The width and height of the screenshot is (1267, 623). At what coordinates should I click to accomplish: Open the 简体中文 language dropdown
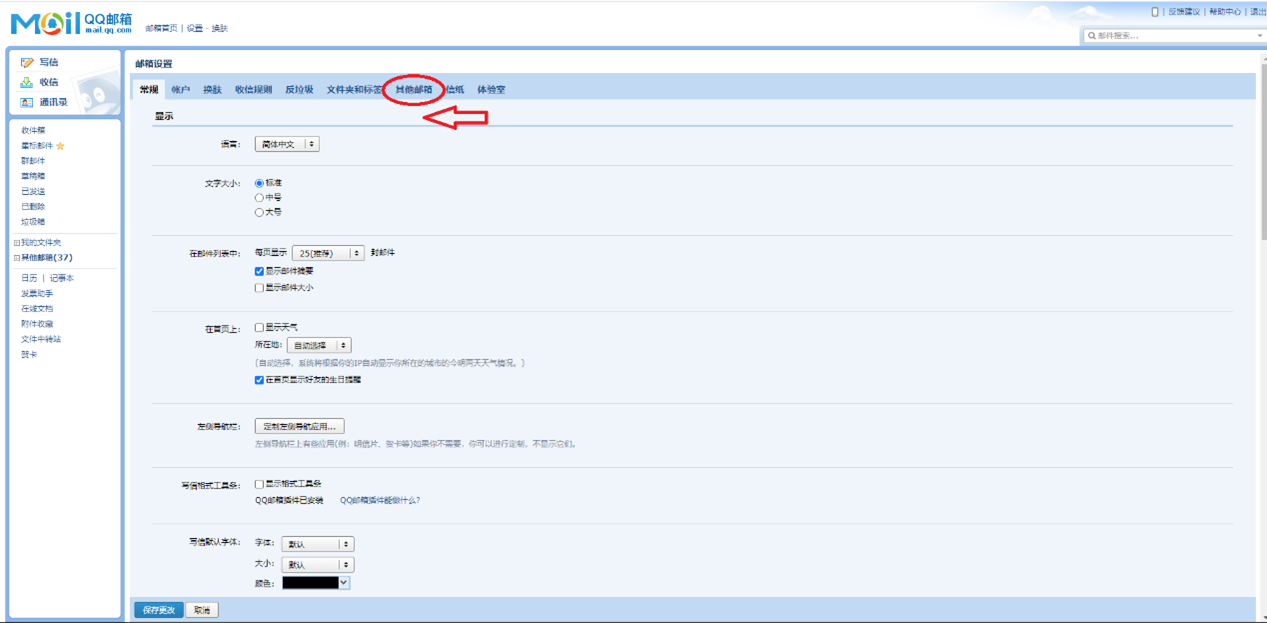pos(286,144)
